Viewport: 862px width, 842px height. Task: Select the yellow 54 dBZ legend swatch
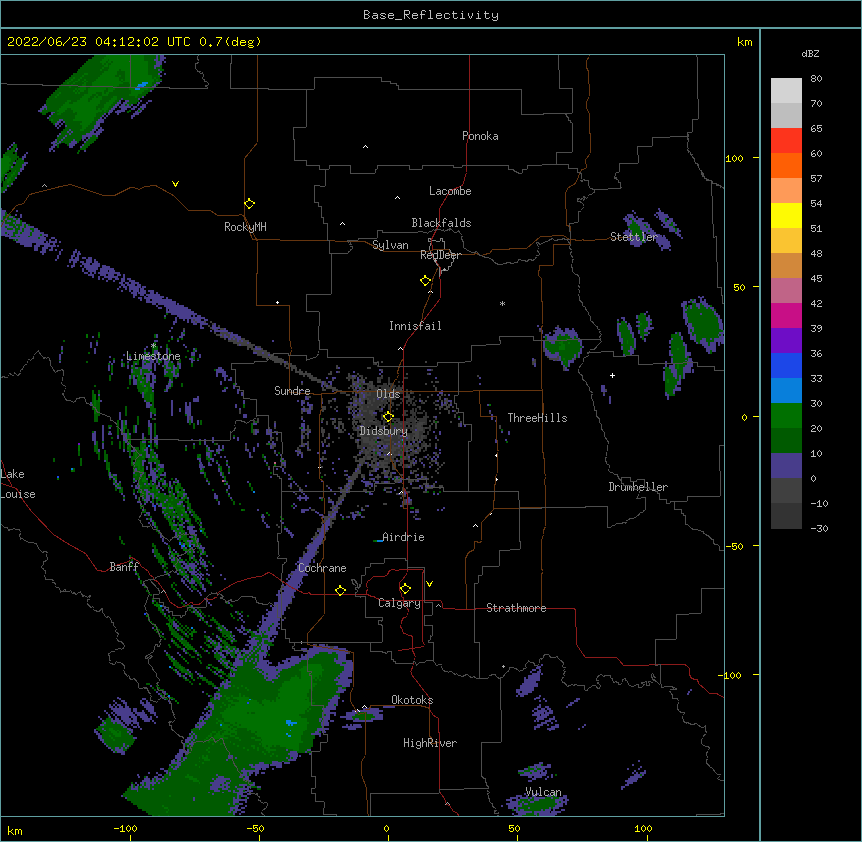[x=786, y=215]
